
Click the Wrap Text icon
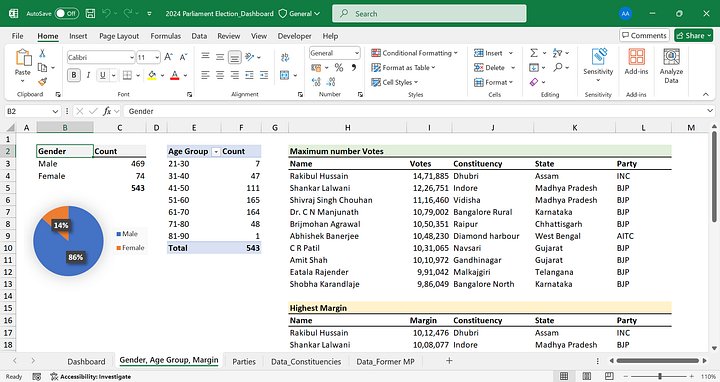285,57
